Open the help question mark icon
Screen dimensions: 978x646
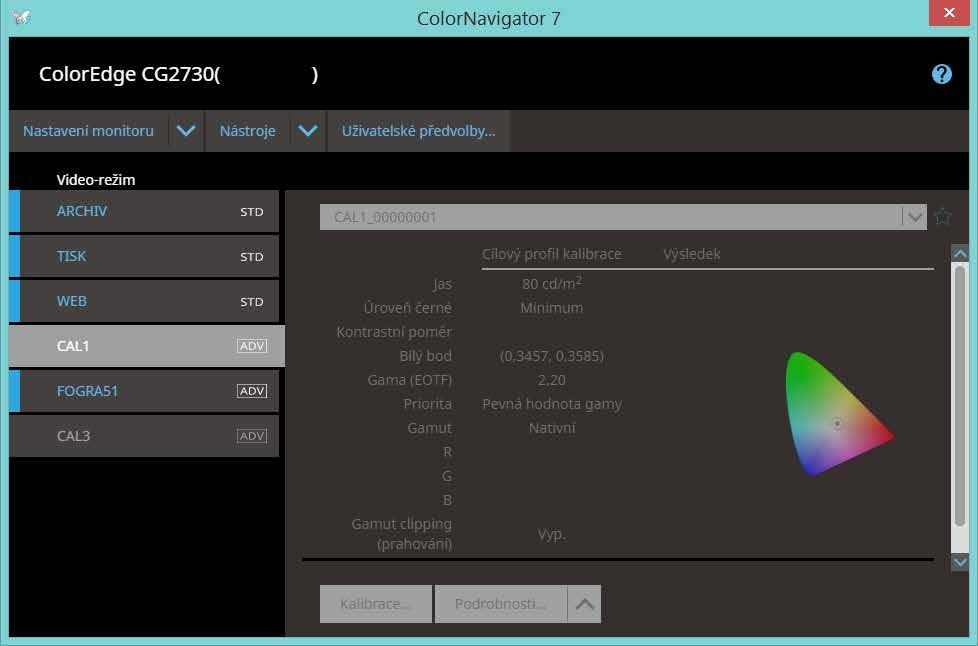[941, 74]
